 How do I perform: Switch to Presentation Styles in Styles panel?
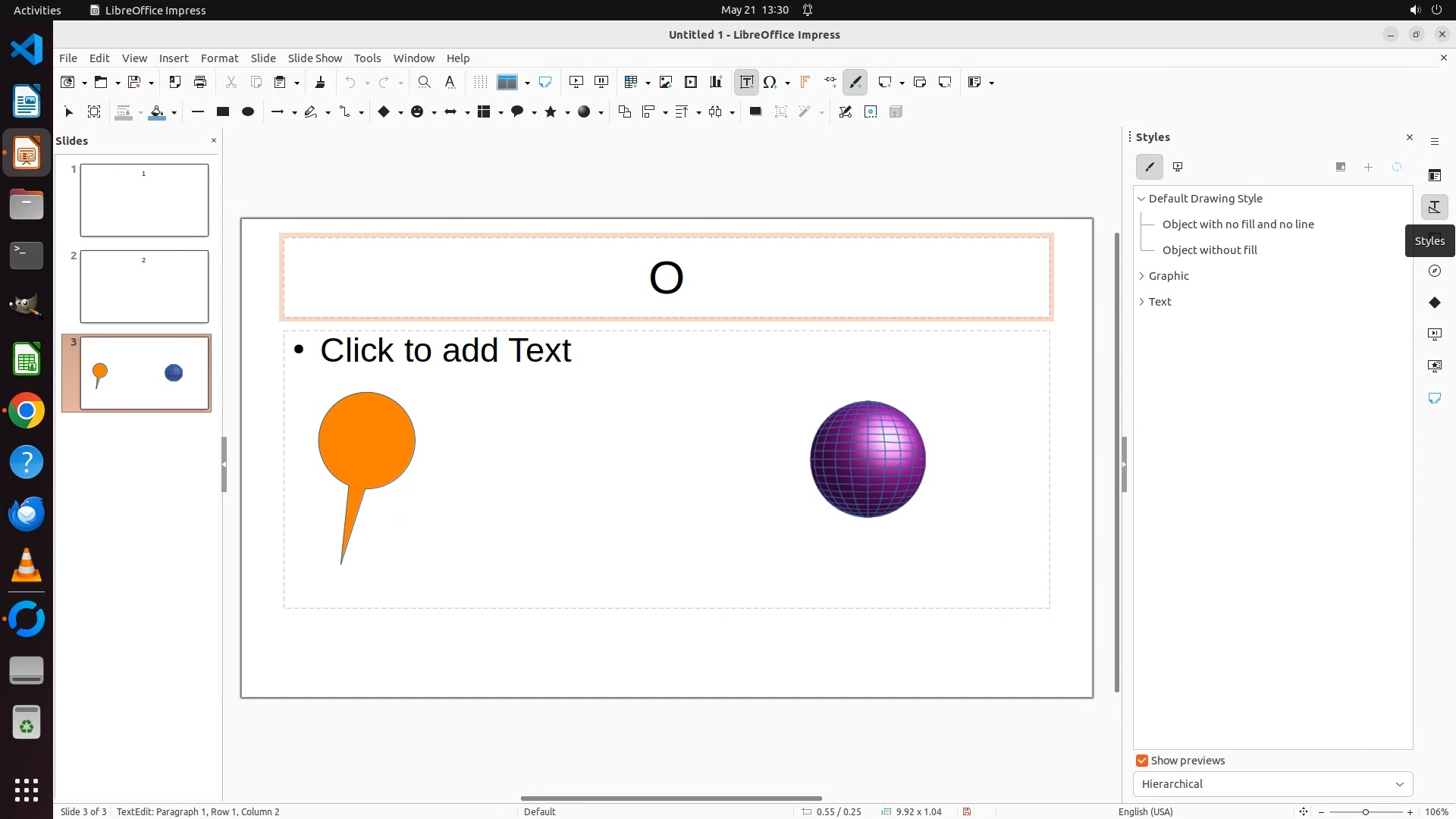pyautogui.click(x=1178, y=167)
